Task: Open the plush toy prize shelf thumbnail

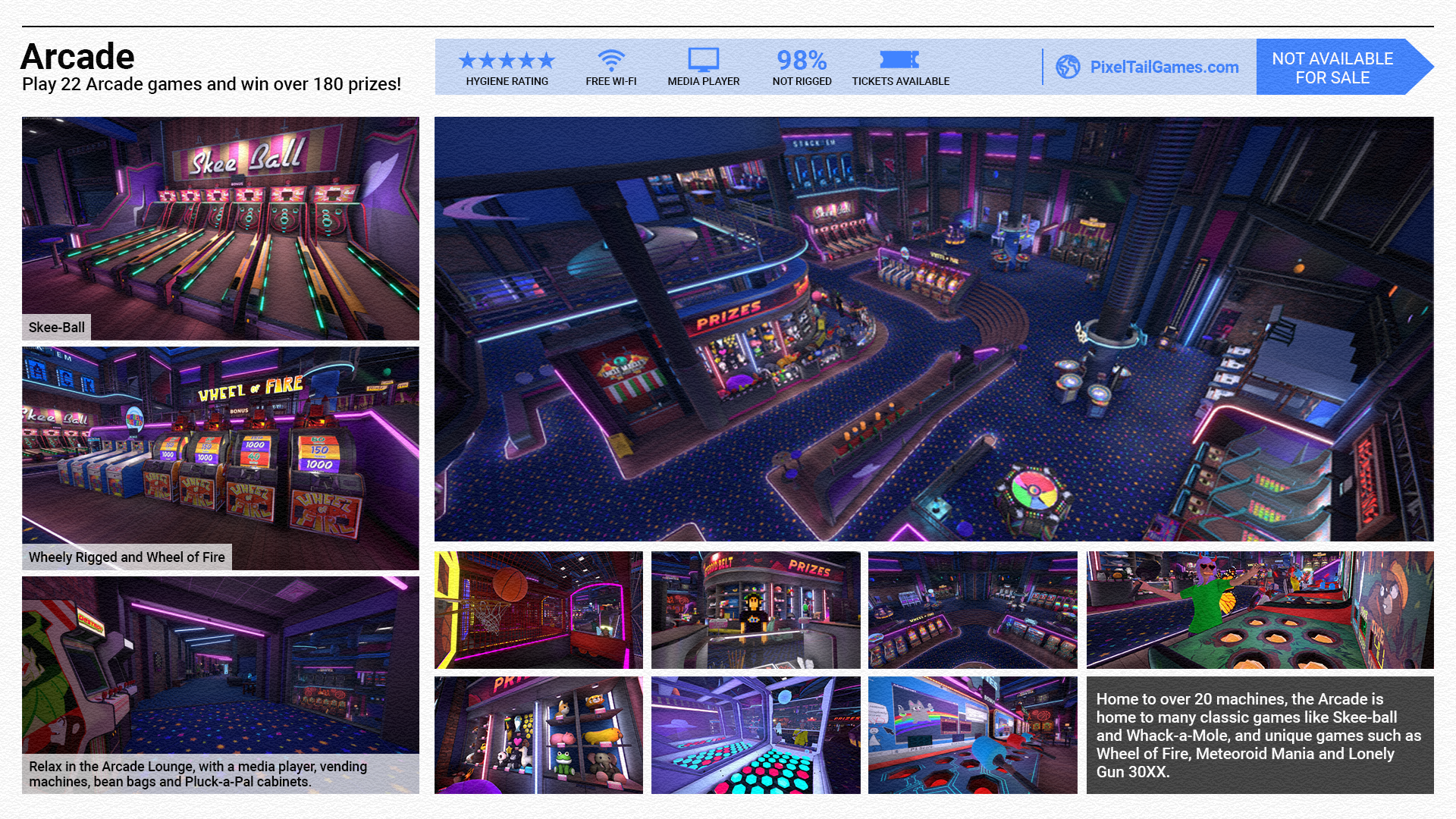Action: [538, 735]
